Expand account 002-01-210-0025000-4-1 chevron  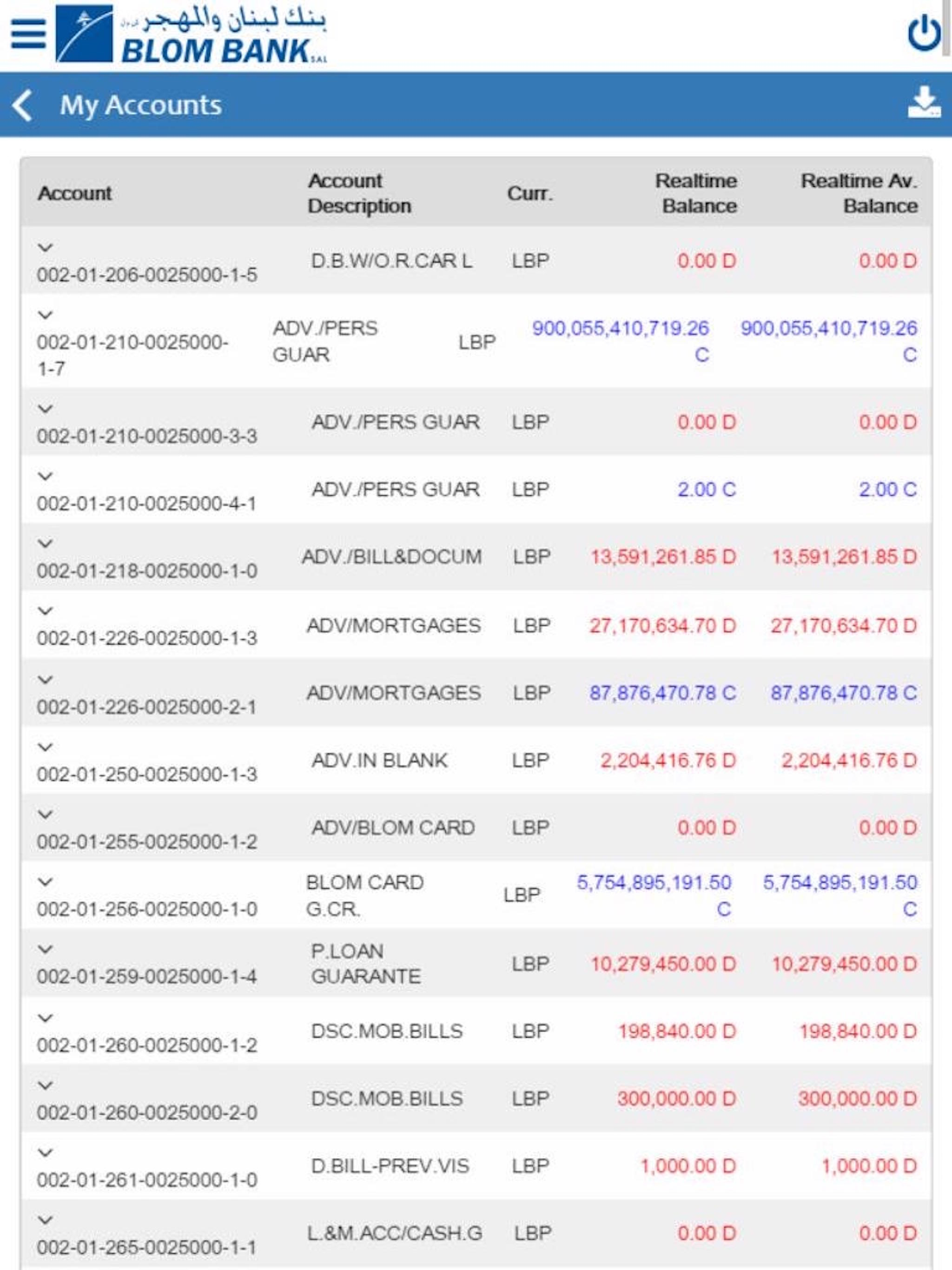point(46,476)
